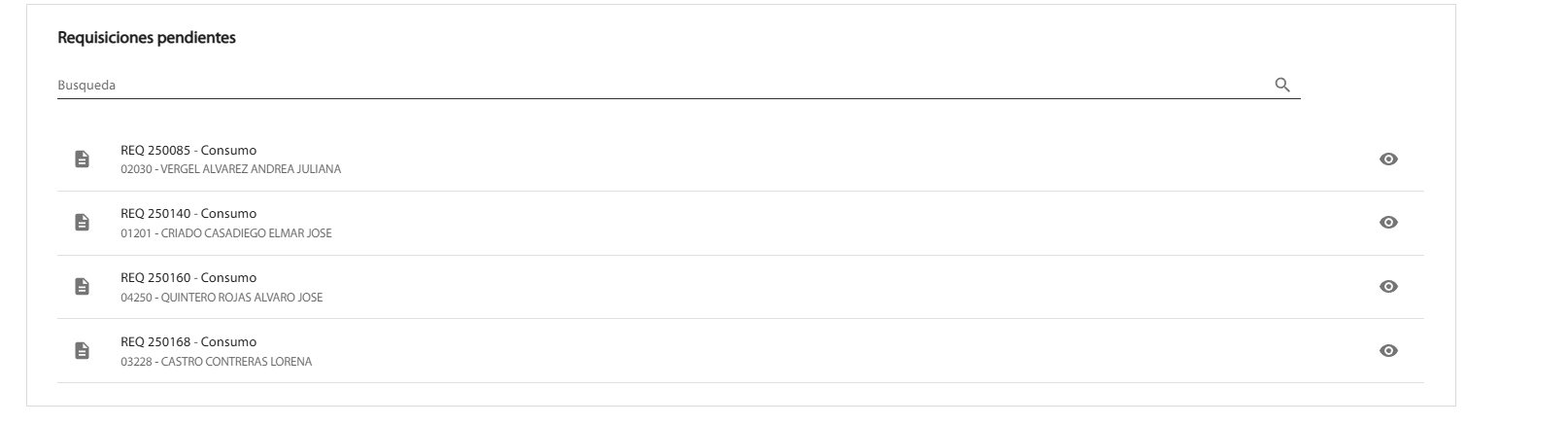This screenshot has width=1568, height=425.
Task: Click the document icon for REQ 250085
Action: pyautogui.click(x=83, y=159)
